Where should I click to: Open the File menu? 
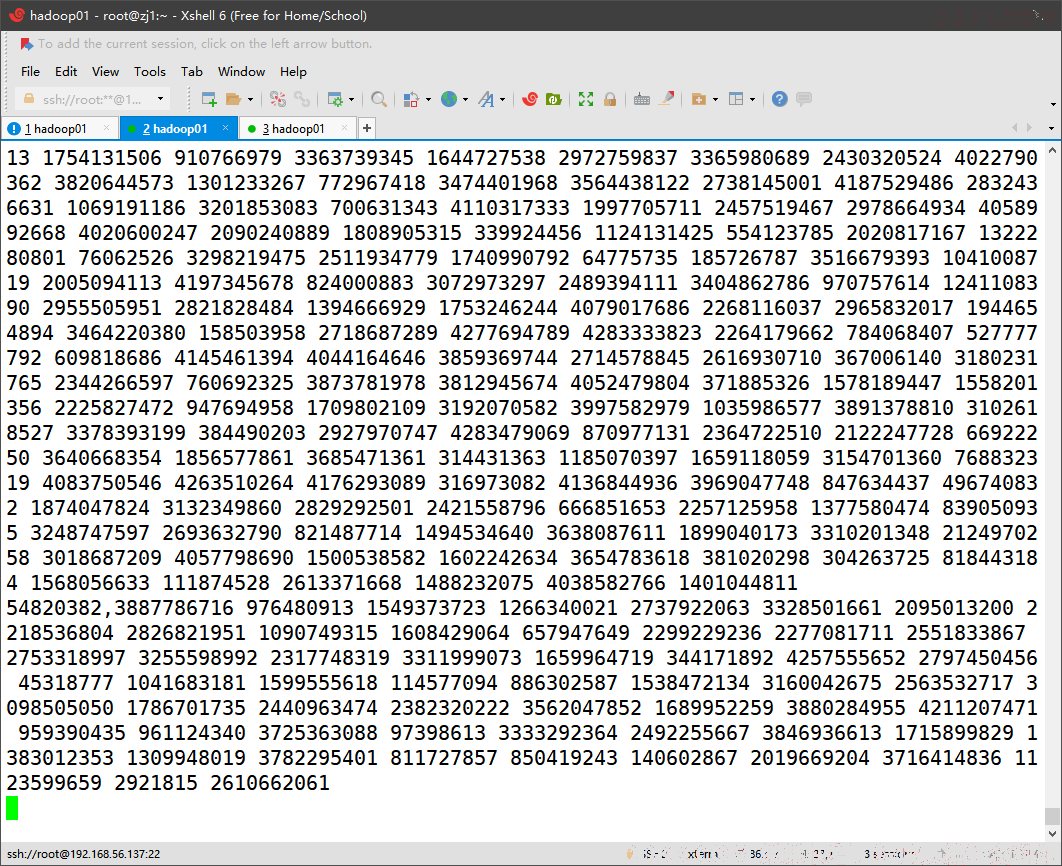tap(30, 72)
